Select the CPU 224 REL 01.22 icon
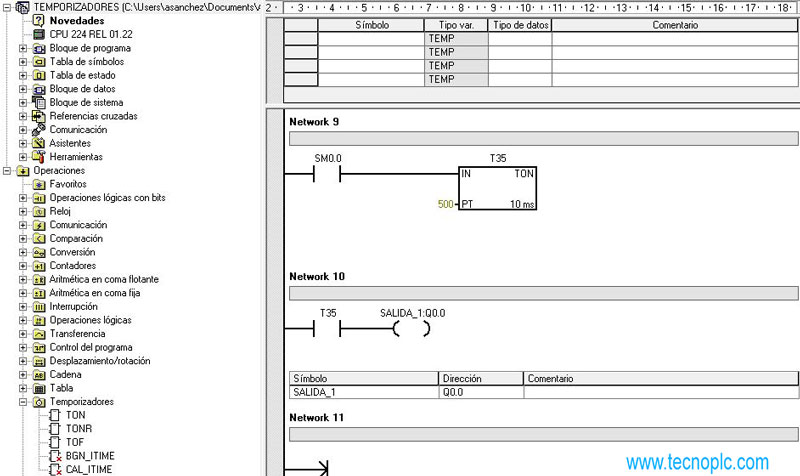 (x=39, y=34)
